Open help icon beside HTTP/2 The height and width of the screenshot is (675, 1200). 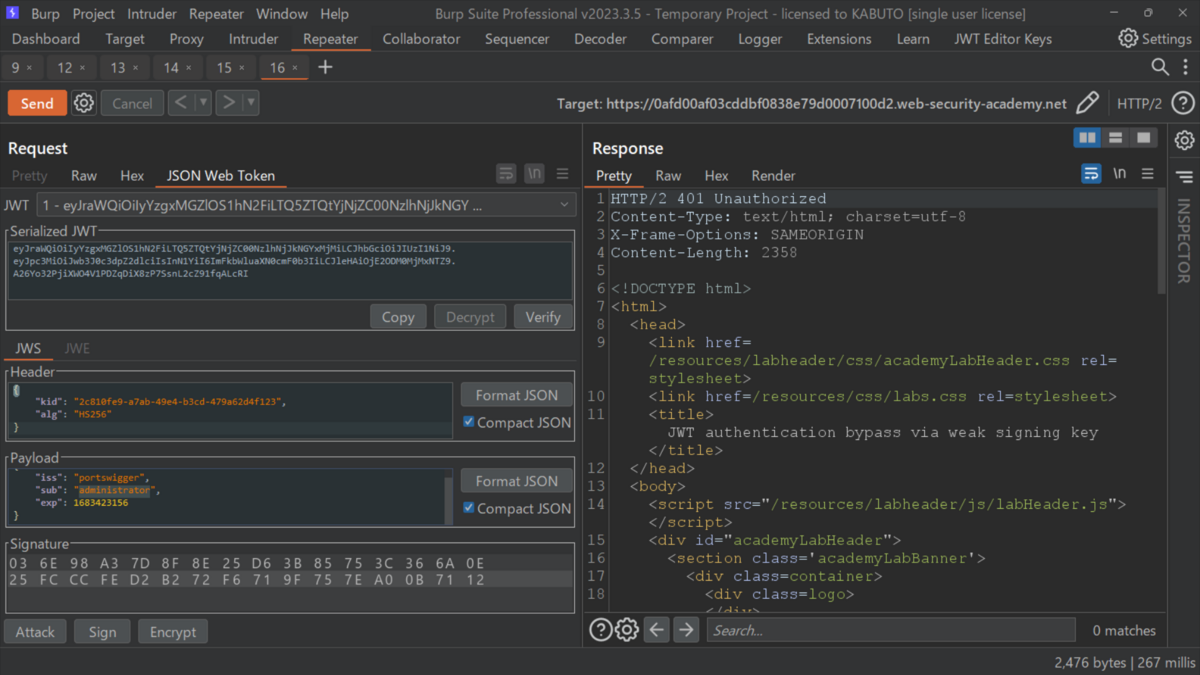coord(1183,103)
